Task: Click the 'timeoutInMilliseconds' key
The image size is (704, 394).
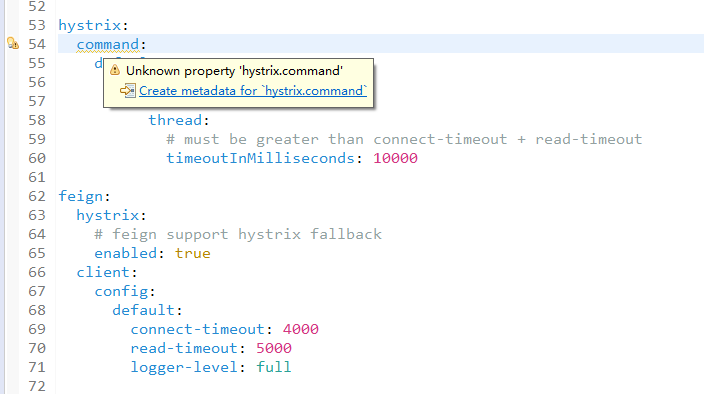Action: tap(260, 158)
